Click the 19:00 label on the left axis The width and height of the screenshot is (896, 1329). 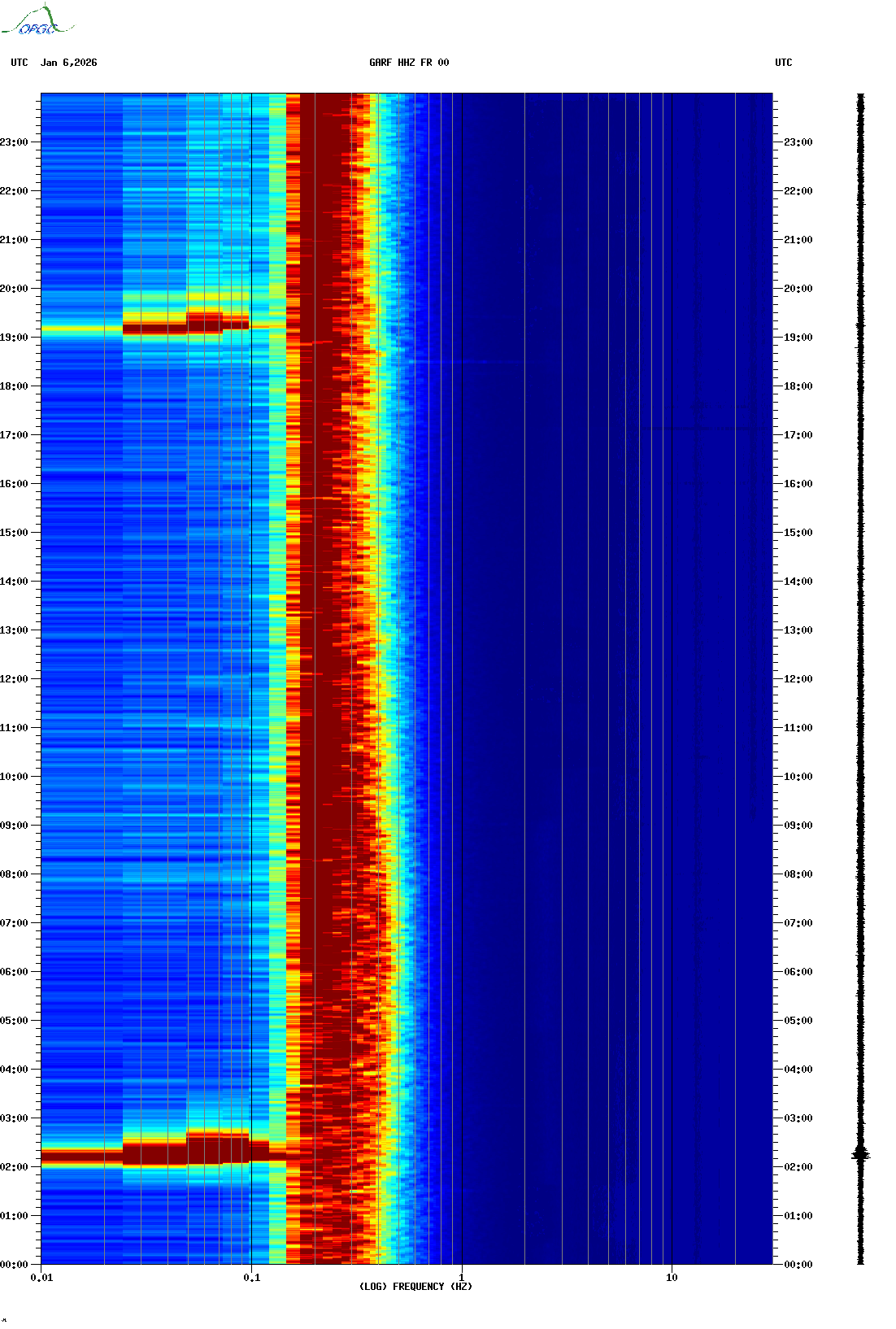tap(14, 338)
